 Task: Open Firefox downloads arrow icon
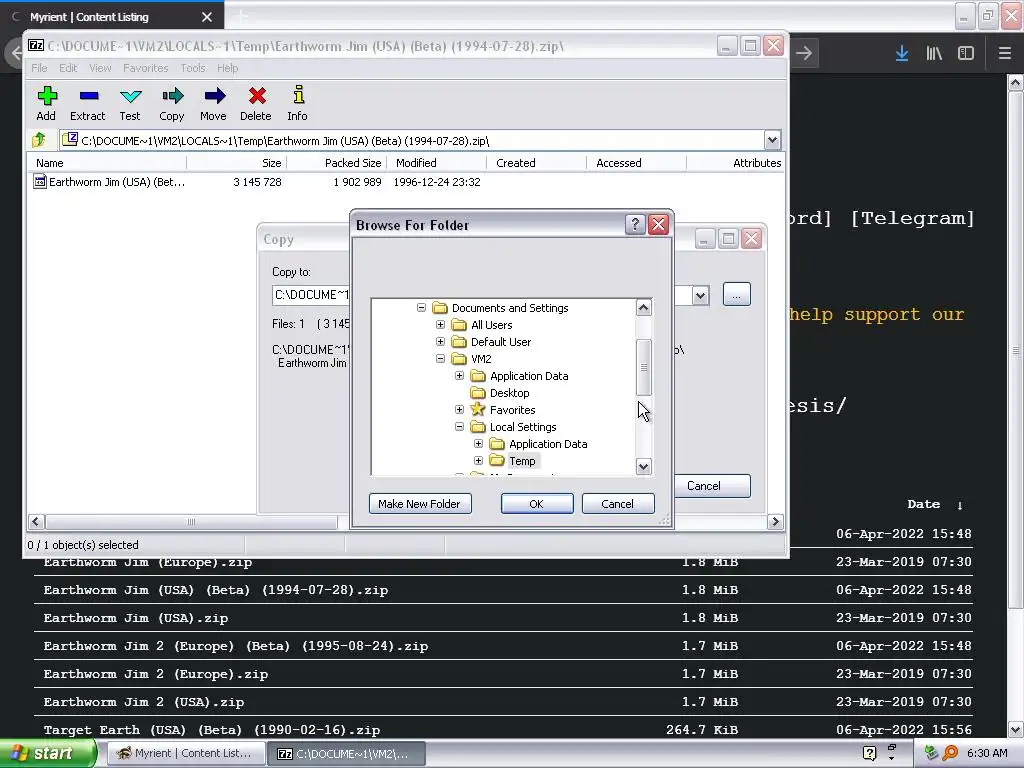(902, 53)
